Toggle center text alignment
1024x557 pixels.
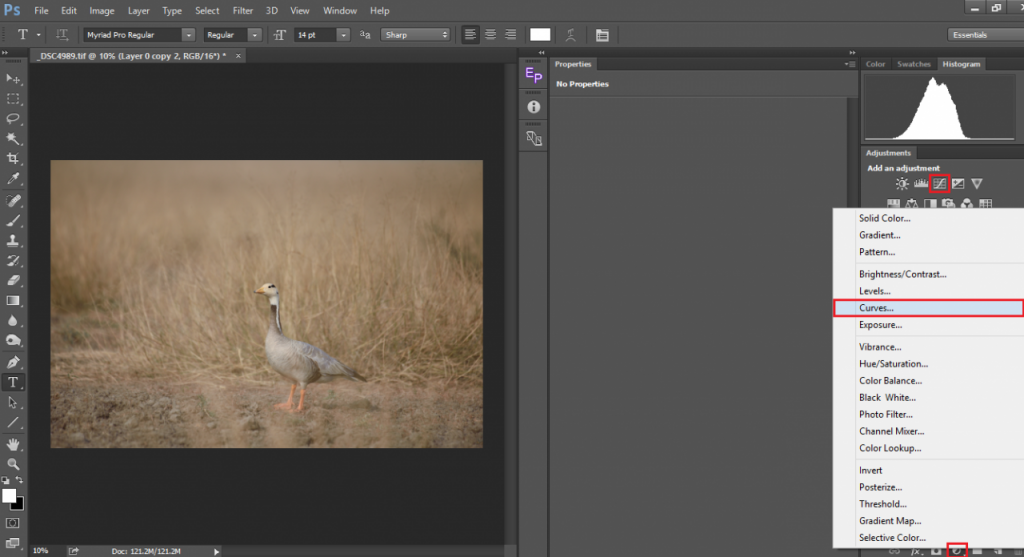tap(490, 35)
